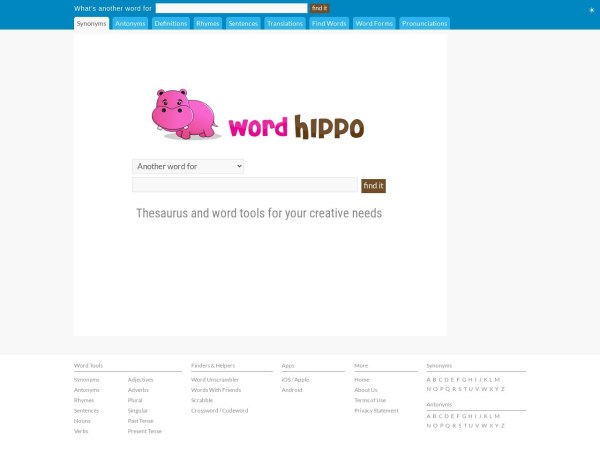Open the Verbs footer link
The image size is (600, 450).
pyautogui.click(x=81, y=432)
